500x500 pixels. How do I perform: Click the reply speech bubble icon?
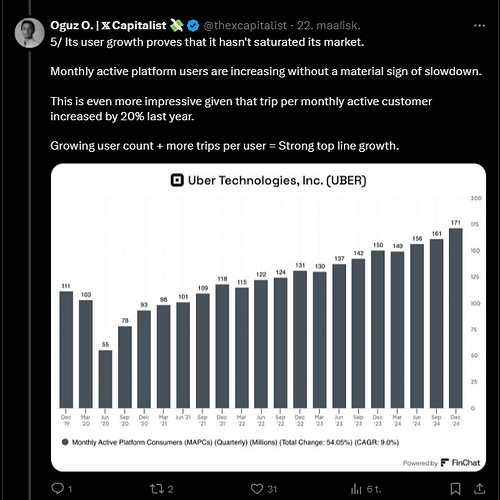click(x=57, y=489)
